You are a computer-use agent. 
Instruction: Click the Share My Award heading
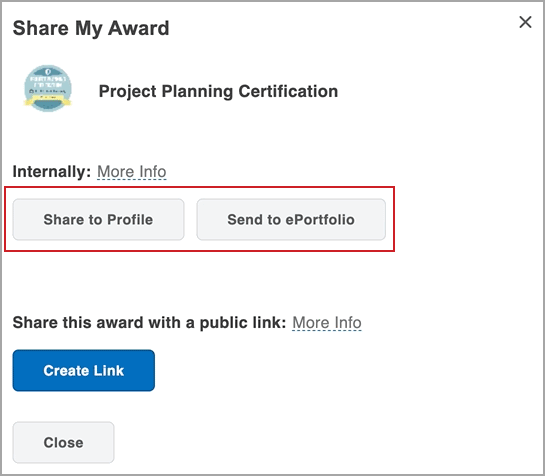[x=91, y=28]
